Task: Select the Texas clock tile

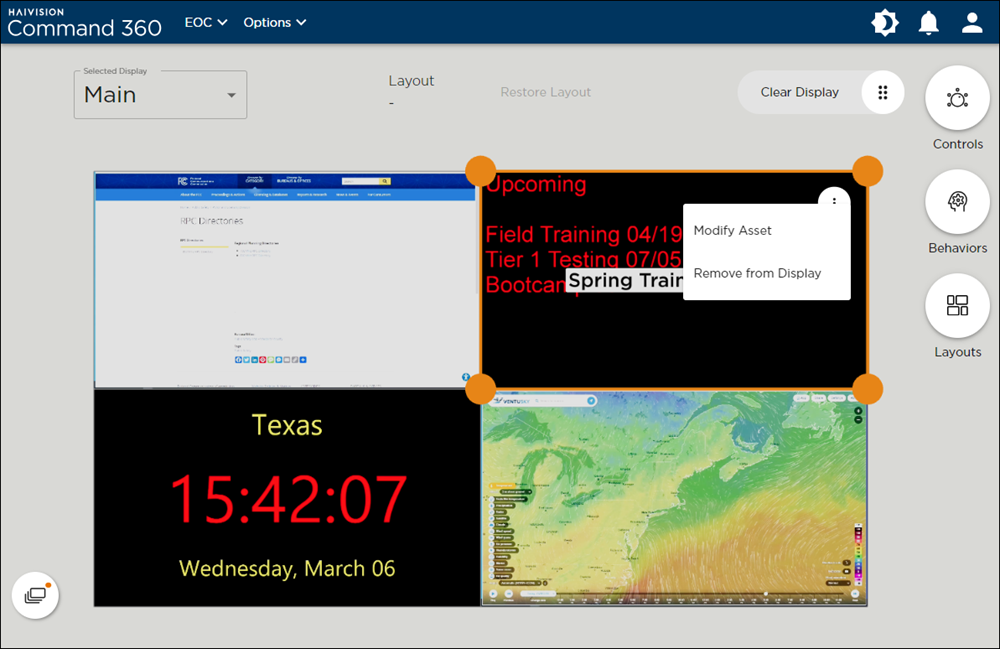Action: 287,497
